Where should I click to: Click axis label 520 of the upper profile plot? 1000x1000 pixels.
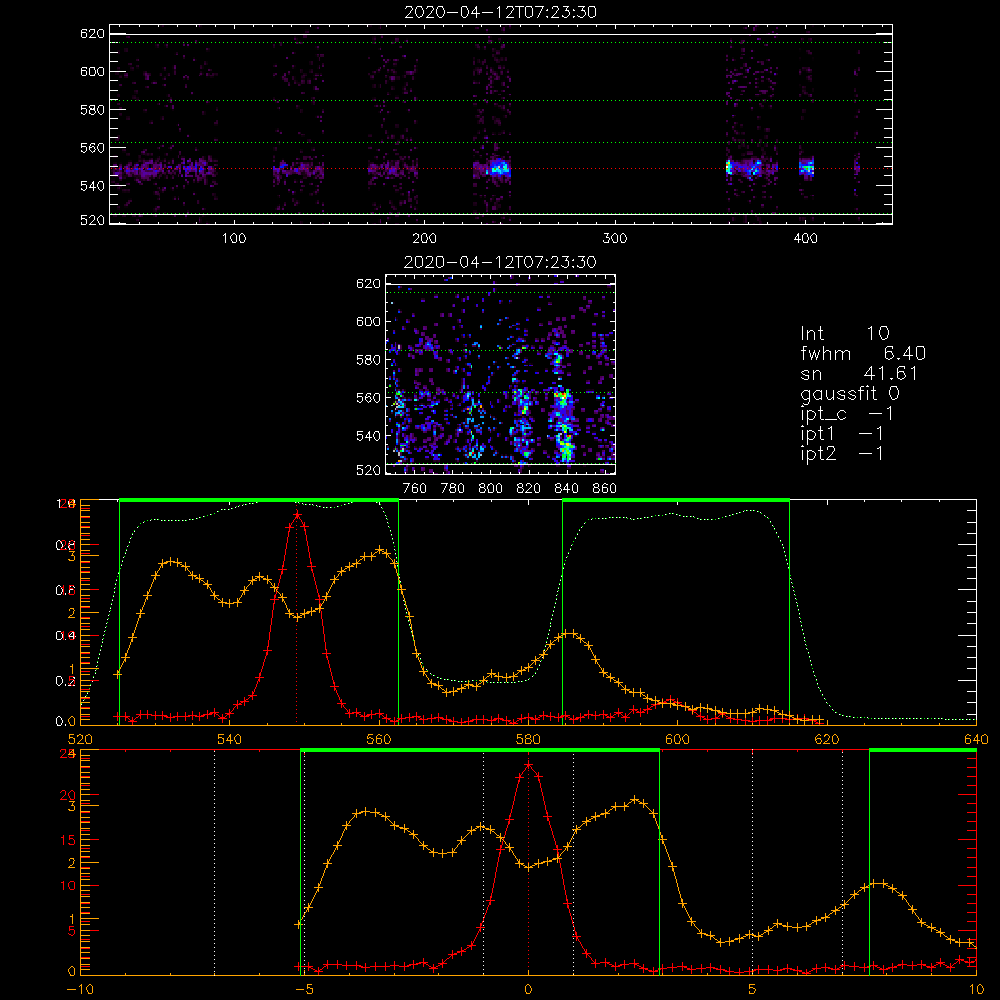click(x=80, y=739)
